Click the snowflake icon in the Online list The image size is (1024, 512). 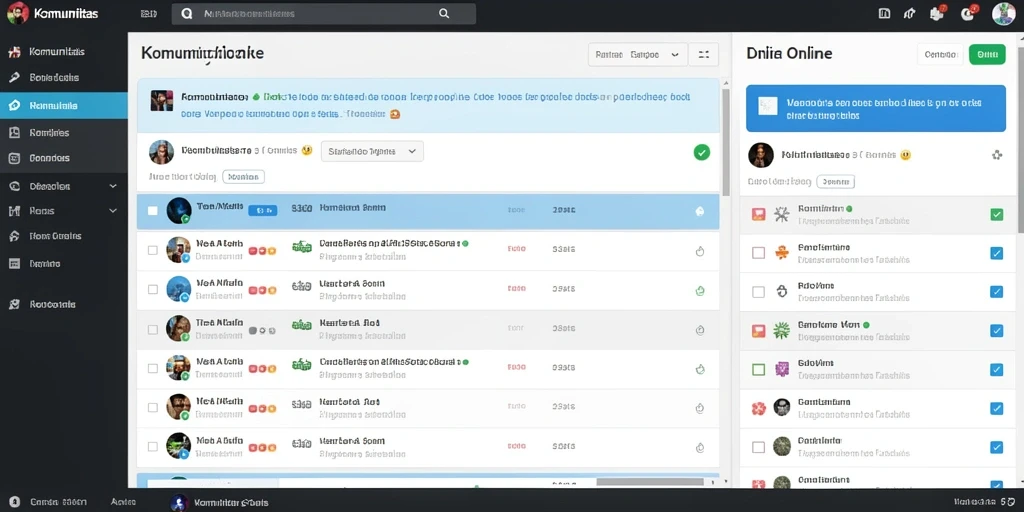click(782, 214)
